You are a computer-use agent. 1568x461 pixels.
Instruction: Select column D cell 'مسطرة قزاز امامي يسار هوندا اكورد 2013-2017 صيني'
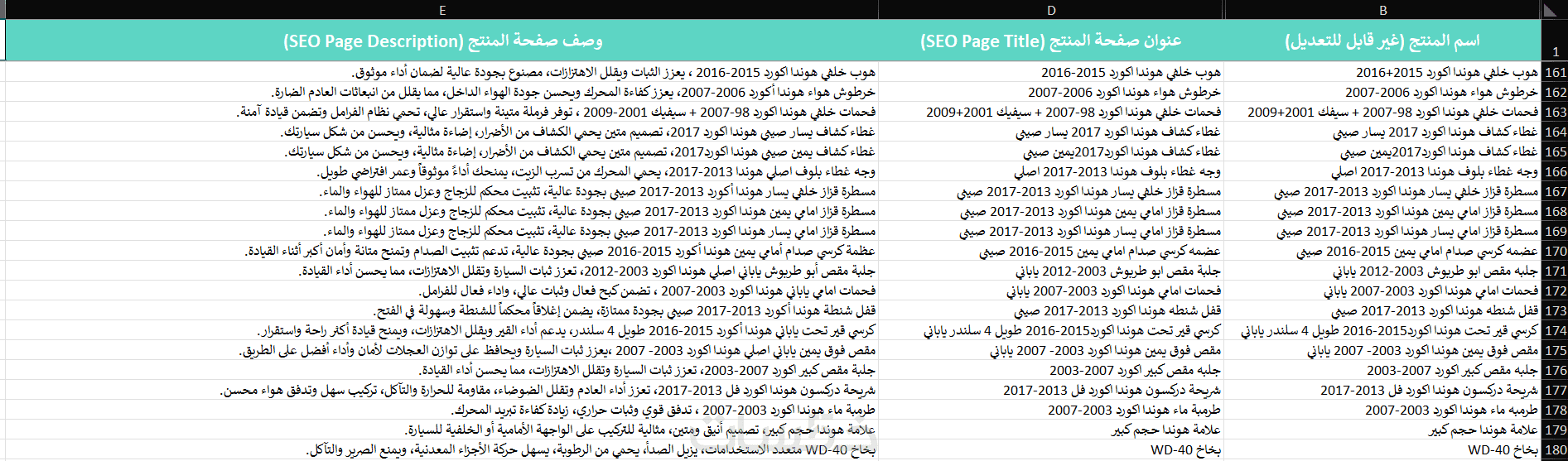point(1051,231)
